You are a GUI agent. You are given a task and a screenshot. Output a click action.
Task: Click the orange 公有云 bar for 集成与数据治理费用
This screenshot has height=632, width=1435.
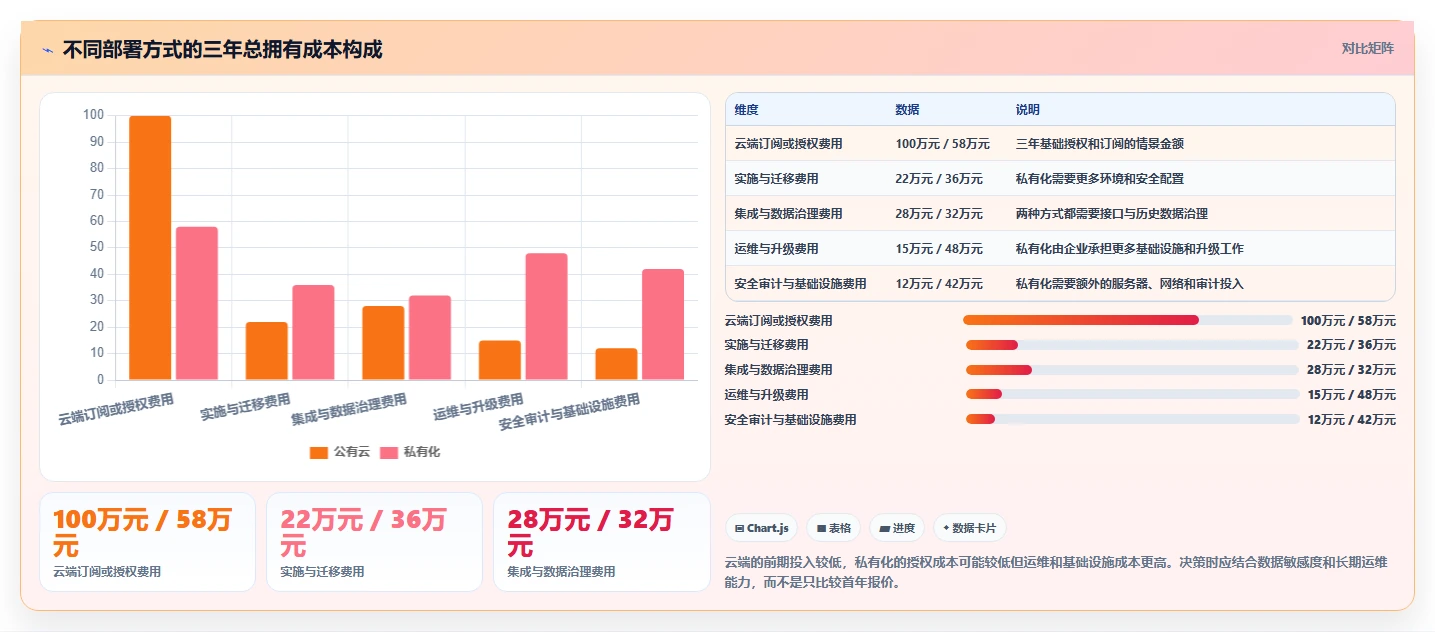[383, 343]
